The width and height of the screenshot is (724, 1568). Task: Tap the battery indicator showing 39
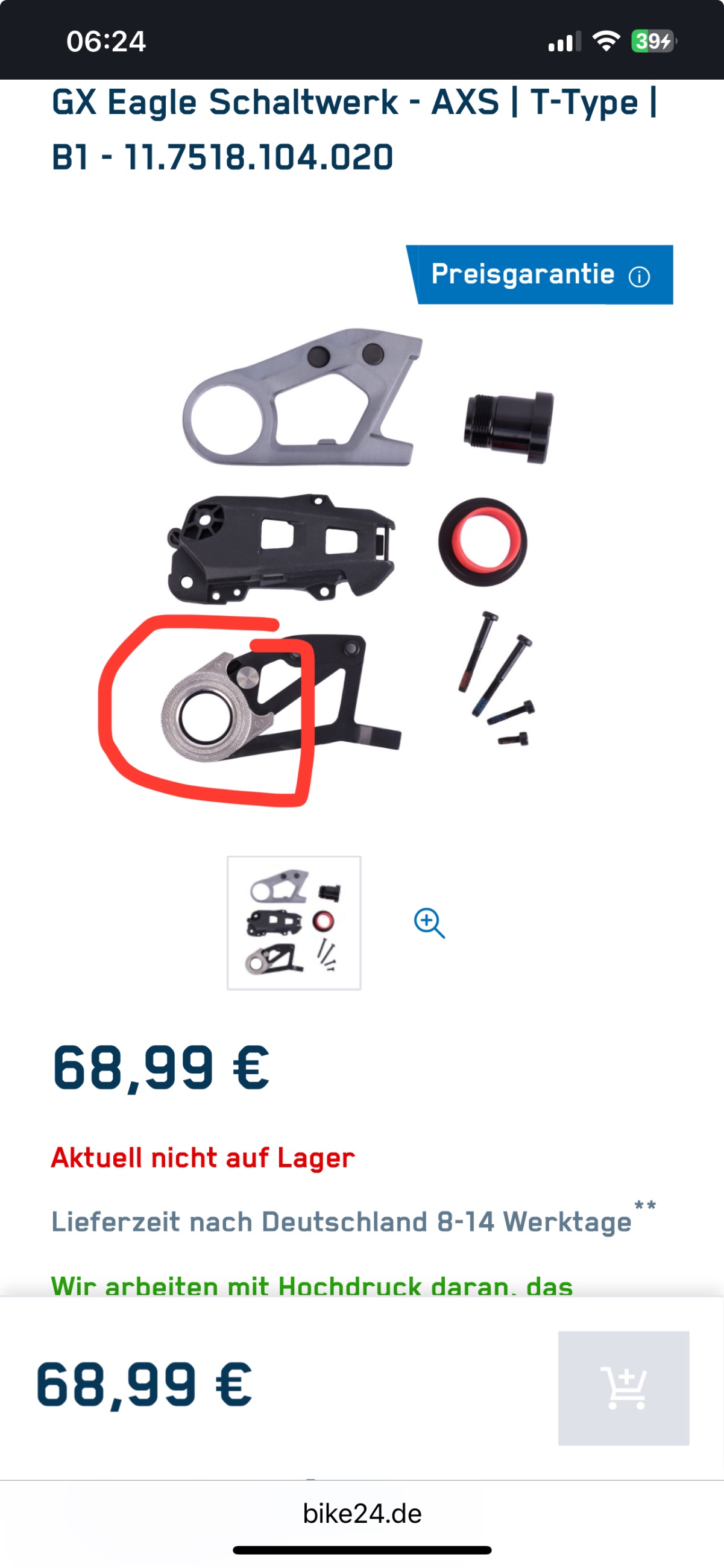click(654, 42)
